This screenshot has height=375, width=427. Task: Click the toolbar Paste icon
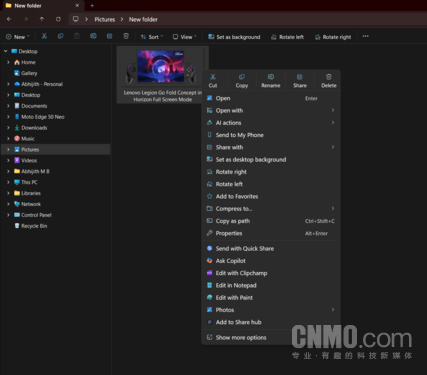(77, 36)
